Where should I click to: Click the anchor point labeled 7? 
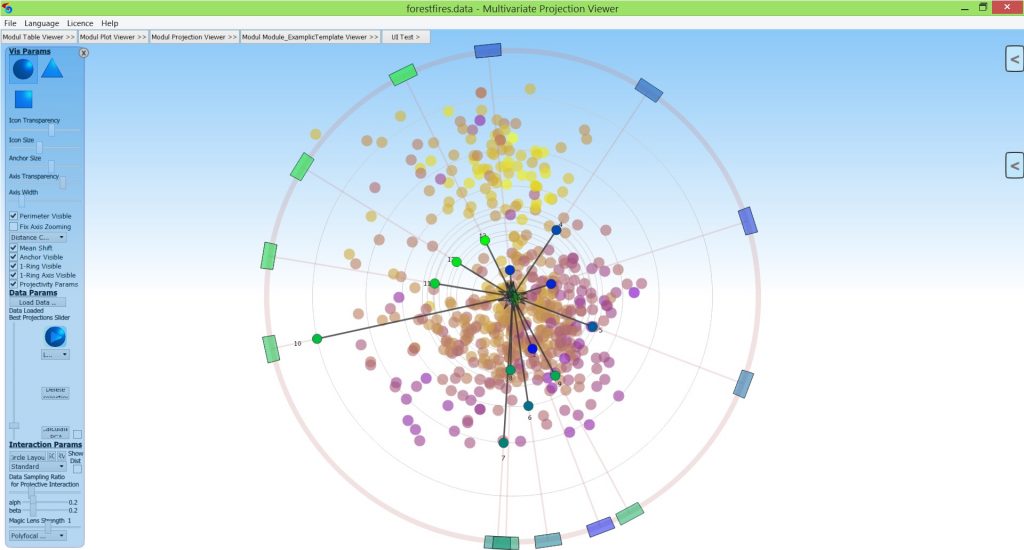503,443
